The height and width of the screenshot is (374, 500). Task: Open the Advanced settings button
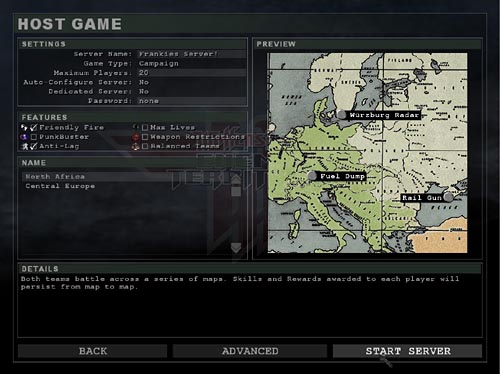[x=250, y=351]
